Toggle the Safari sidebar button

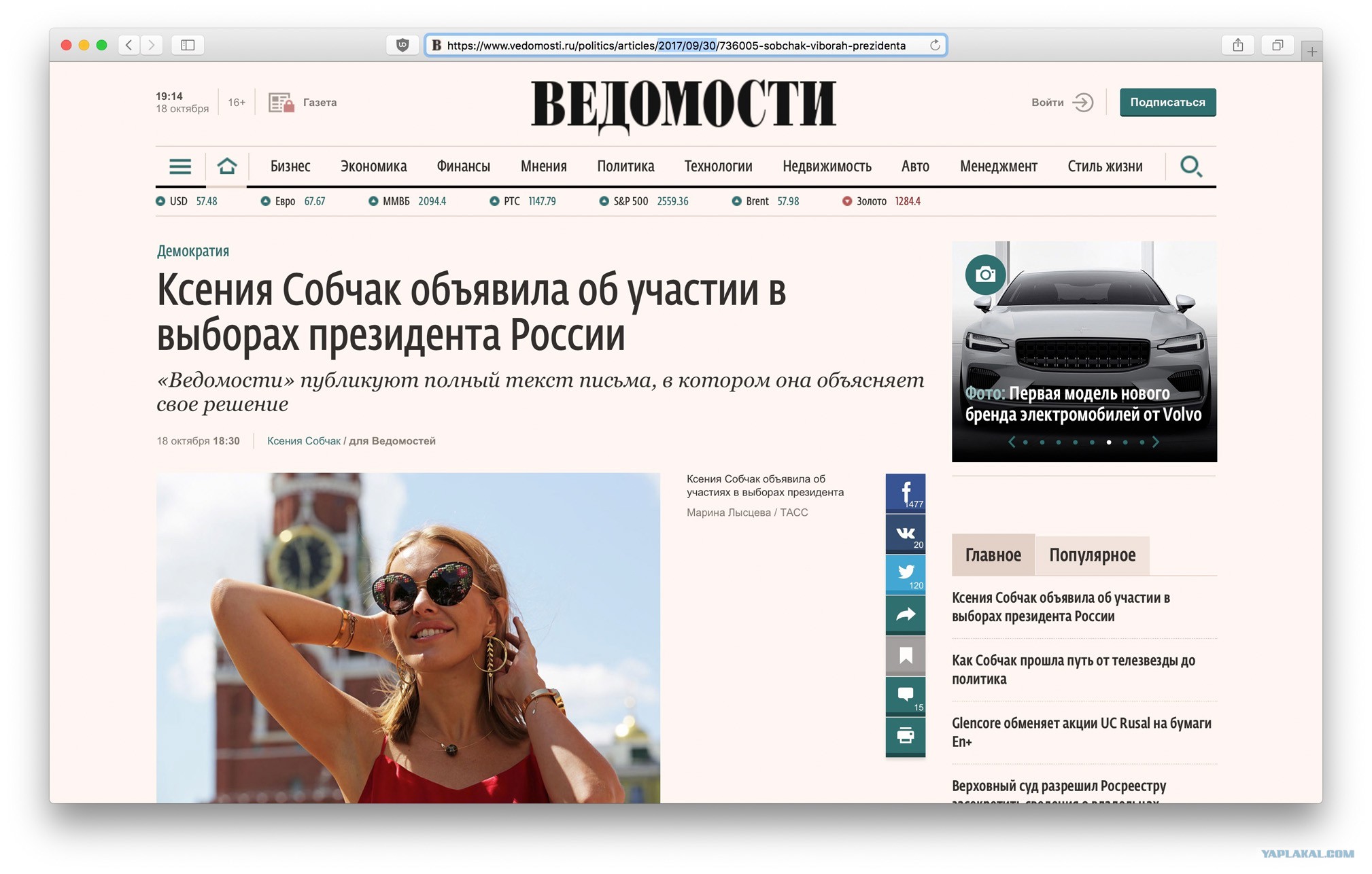pos(188,45)
